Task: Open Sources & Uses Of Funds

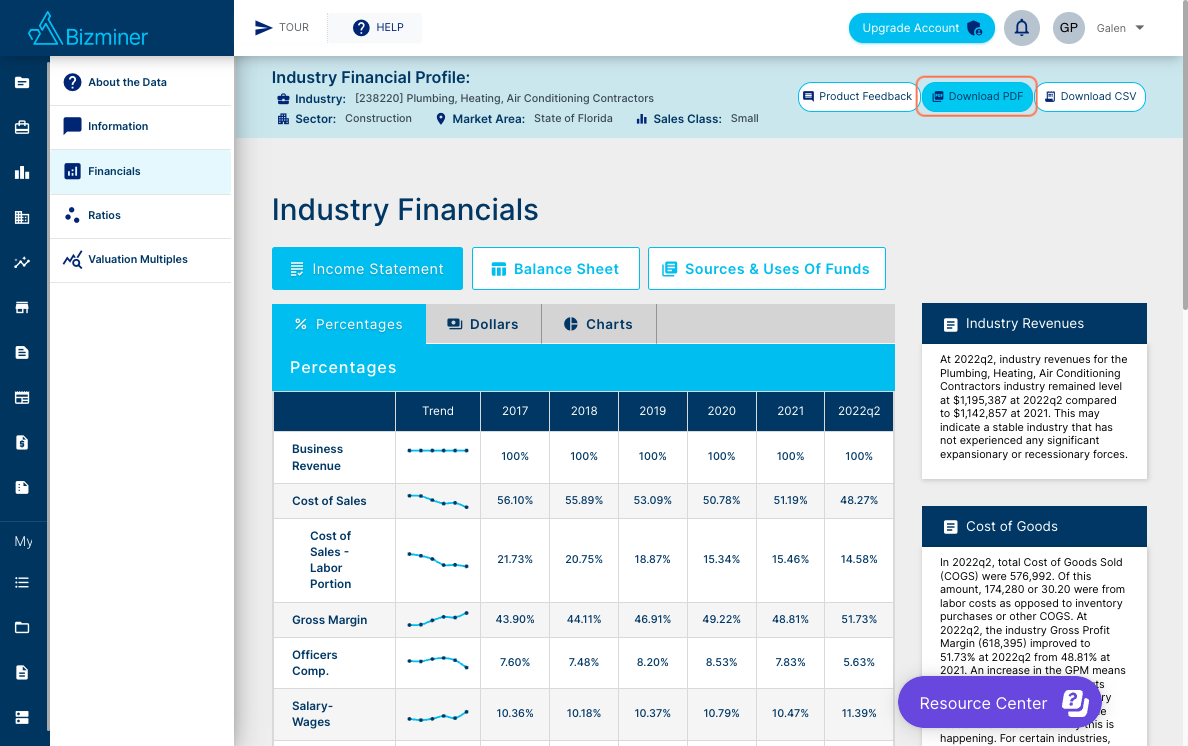Action: pyautogui.click(x=767, y=268)
